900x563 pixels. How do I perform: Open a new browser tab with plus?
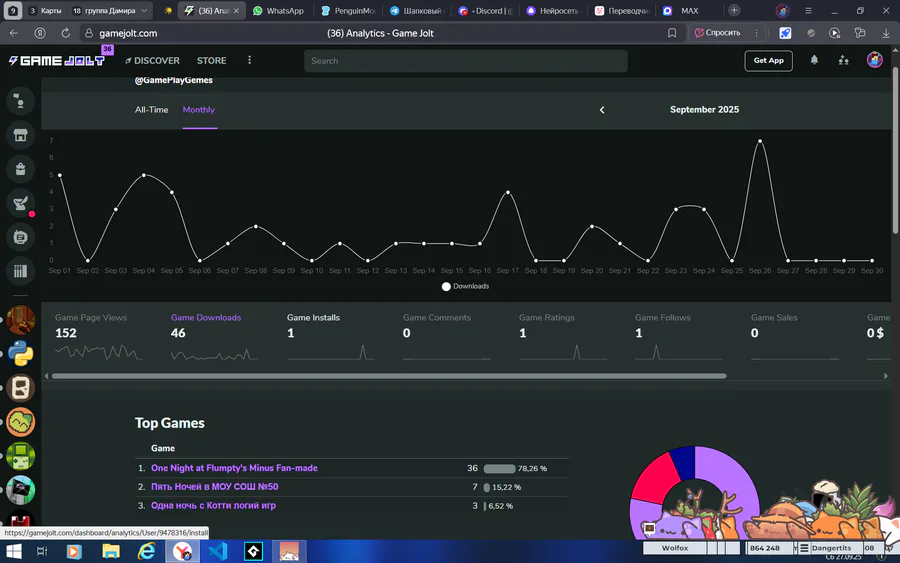point(734,10)
